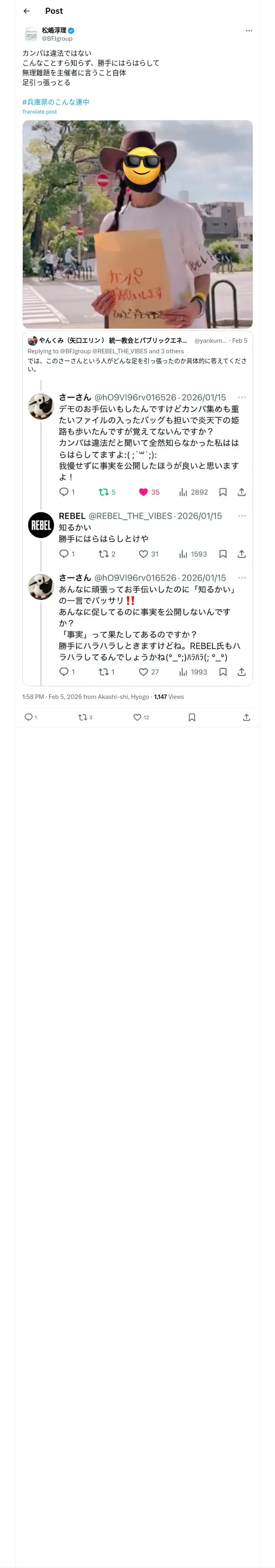
Task: Click the bookmark icon on the last さーさん reply
Action: pos(223,672)
